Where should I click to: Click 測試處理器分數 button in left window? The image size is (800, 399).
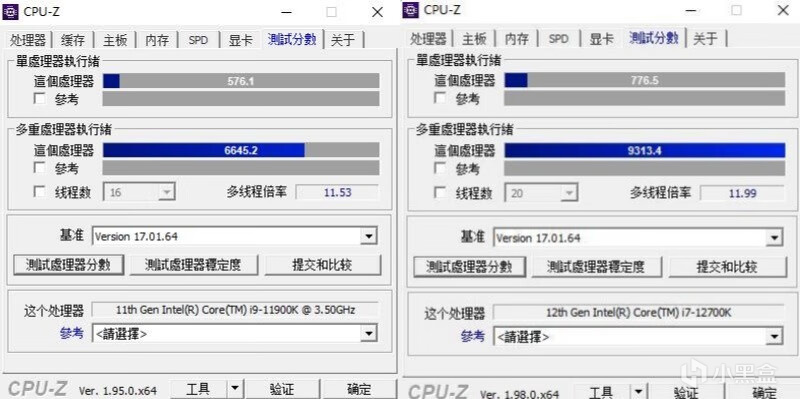68,265
